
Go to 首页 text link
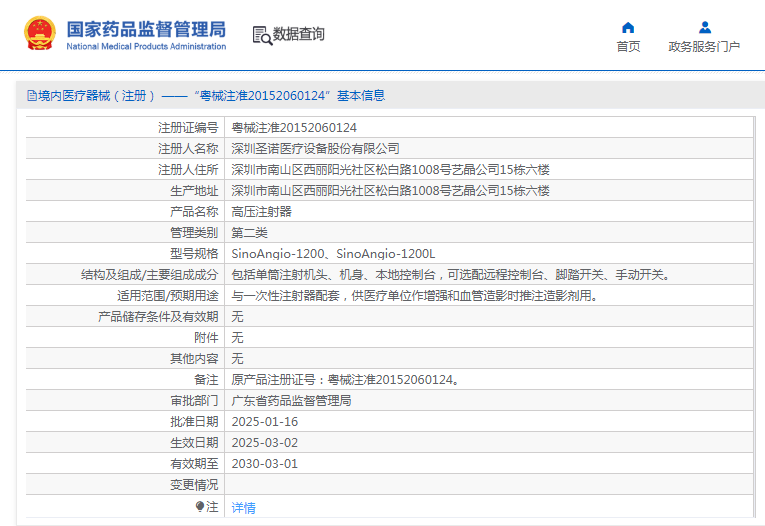[x=628, y=46]
